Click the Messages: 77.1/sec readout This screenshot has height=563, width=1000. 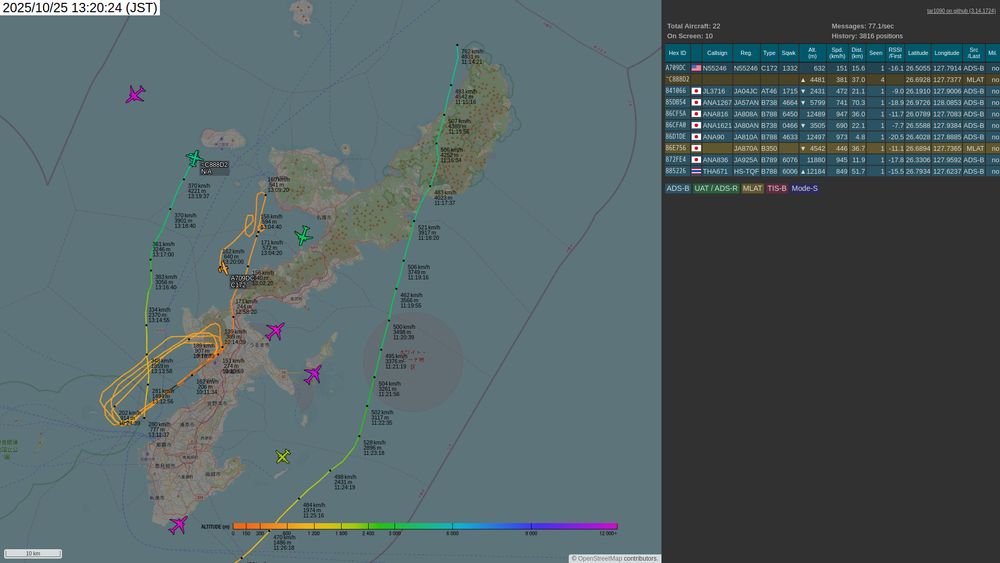(x=862, y=26)
